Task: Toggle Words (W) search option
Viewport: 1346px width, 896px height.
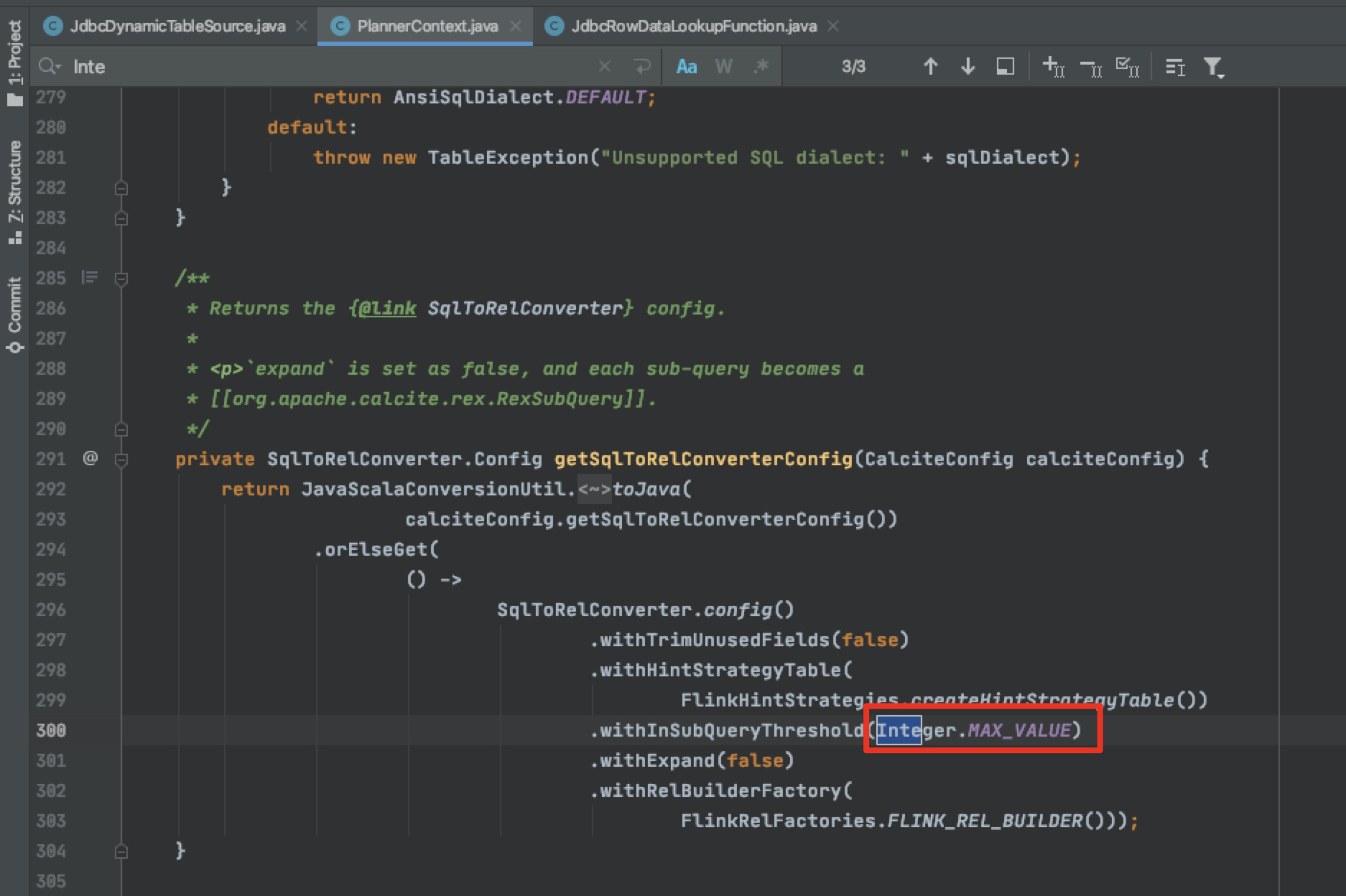Action: click(723, 67)
